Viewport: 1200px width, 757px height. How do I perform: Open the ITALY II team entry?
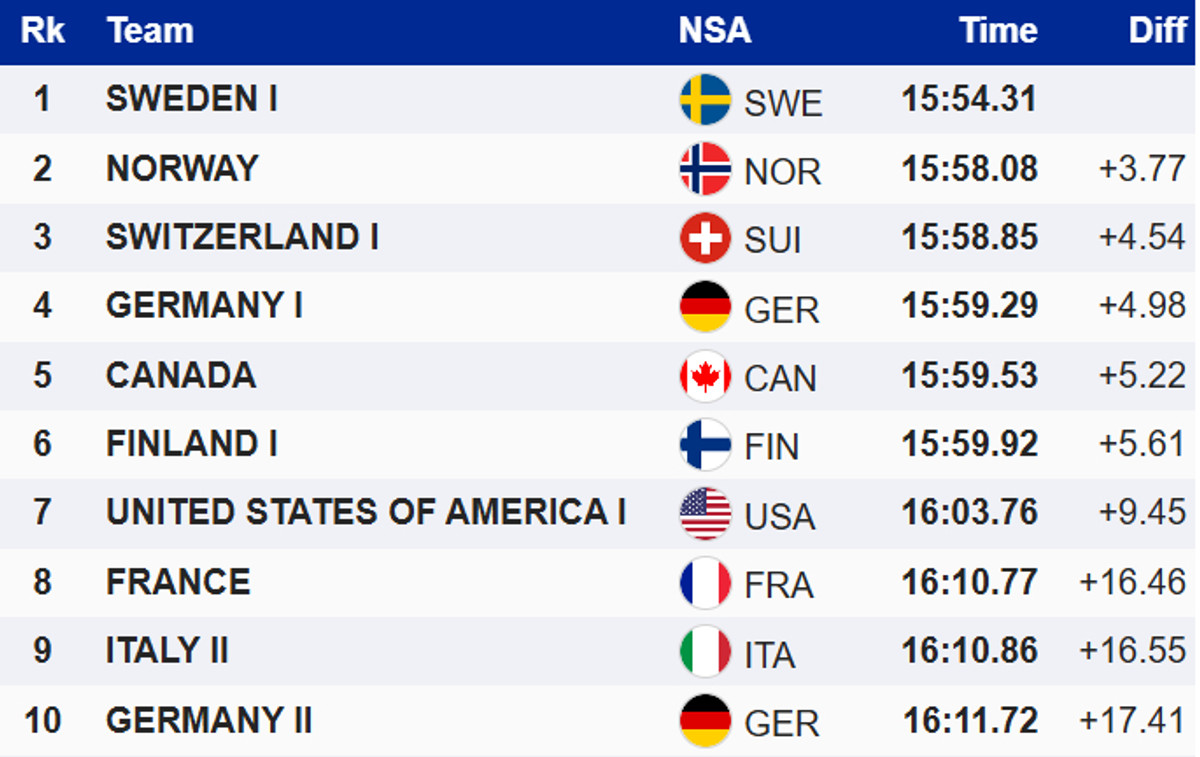pos(167,651)
